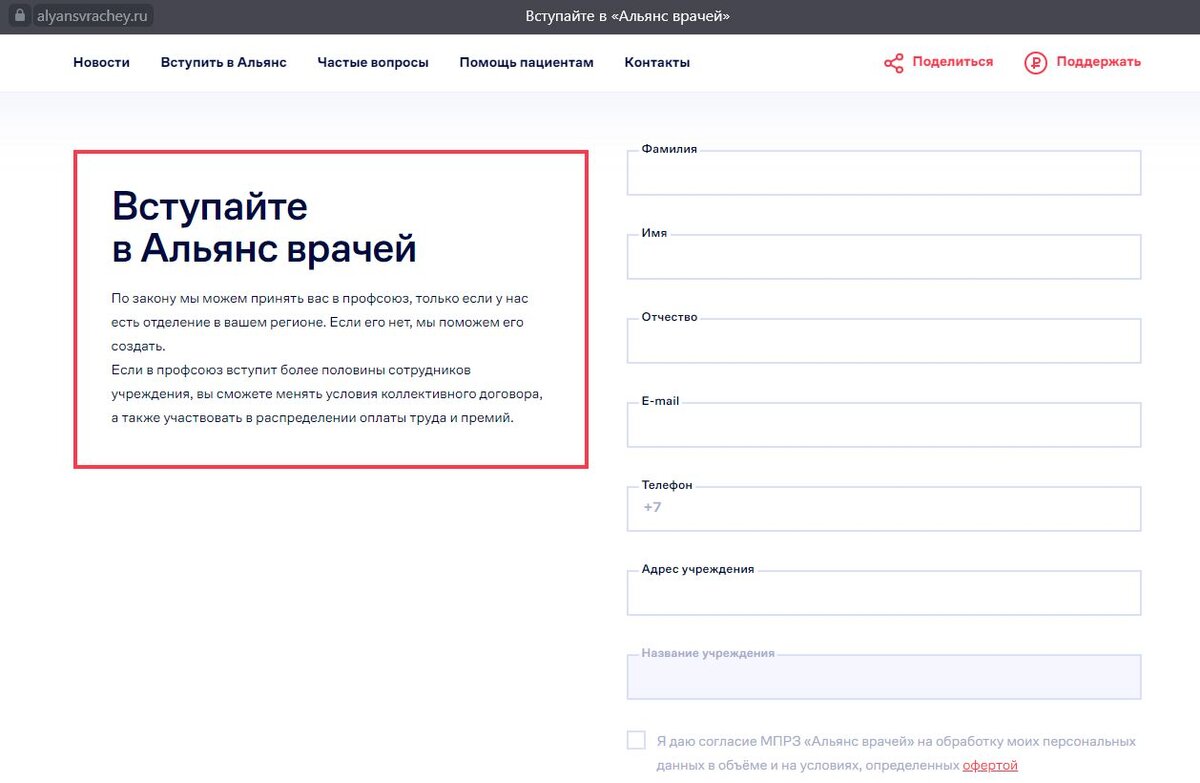Open the Новости menu item
This screenshot has width=1200, height=783.
(101, 62)
